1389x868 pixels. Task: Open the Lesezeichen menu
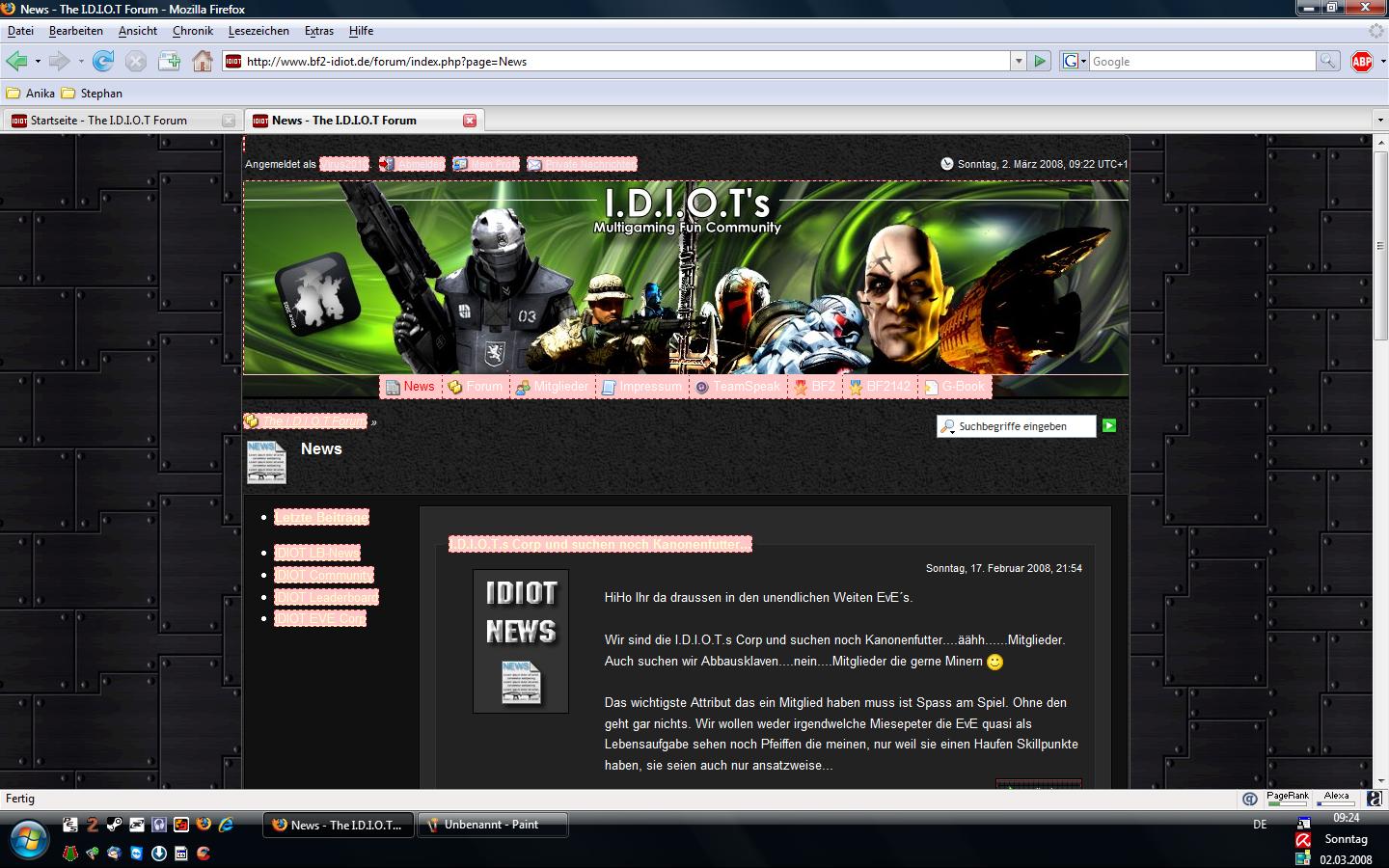259,31
